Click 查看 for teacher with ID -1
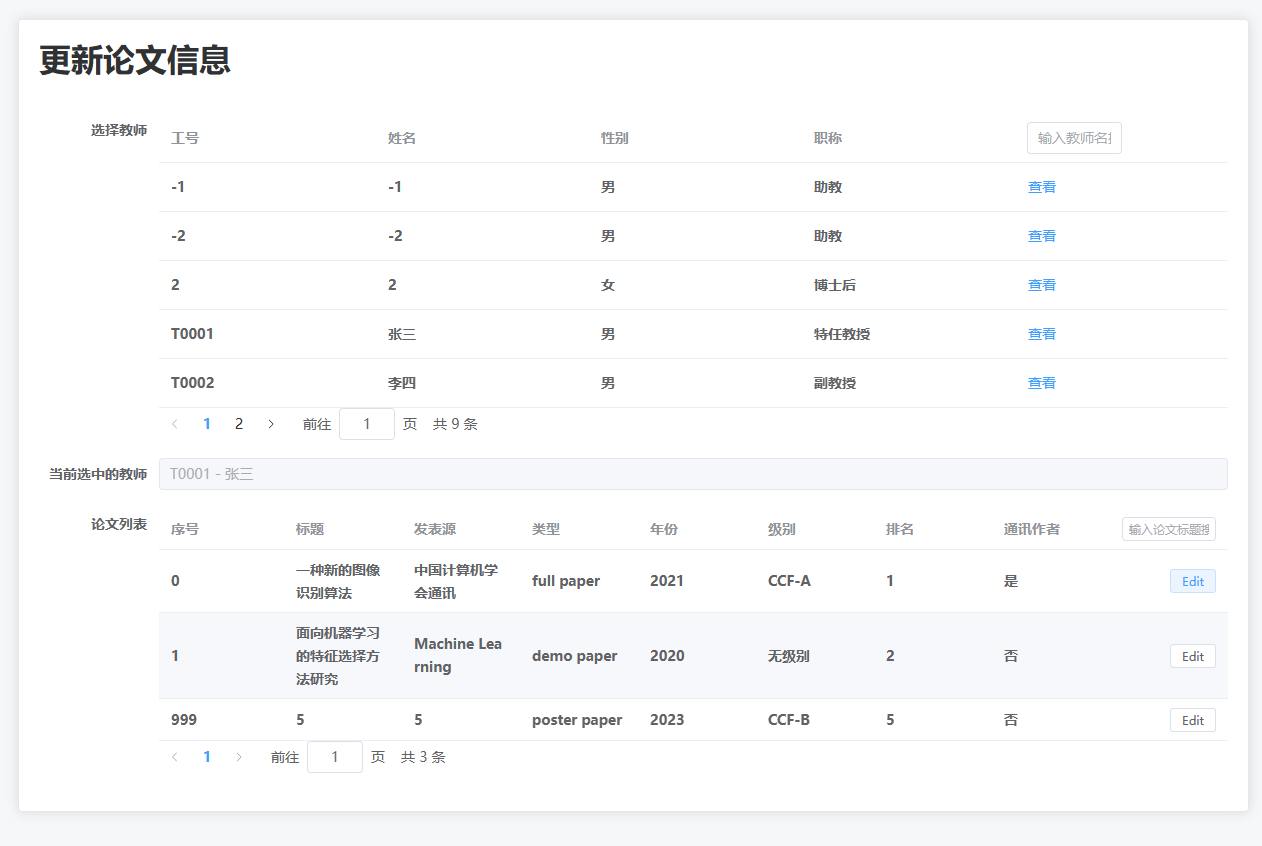Image resolution: width=1262 pixels, height=846 pixels. point(1042,186)
